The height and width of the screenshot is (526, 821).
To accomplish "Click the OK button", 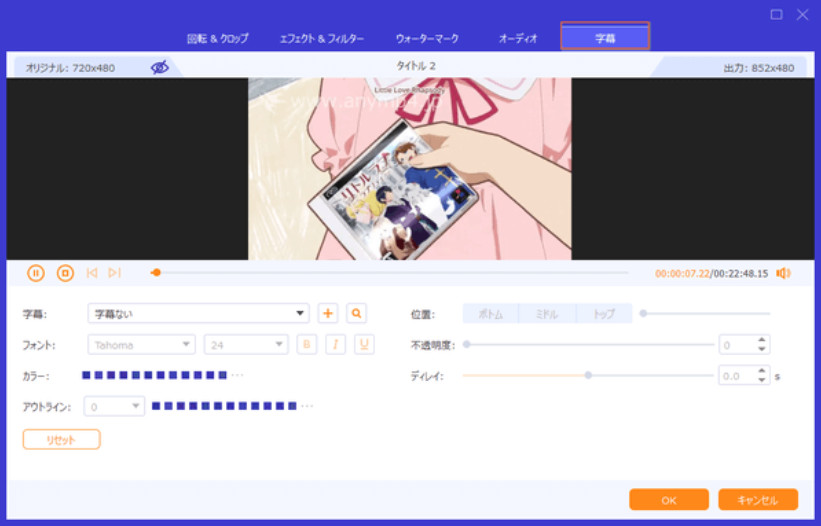I will pyautogui.click(x=669, y=500).
